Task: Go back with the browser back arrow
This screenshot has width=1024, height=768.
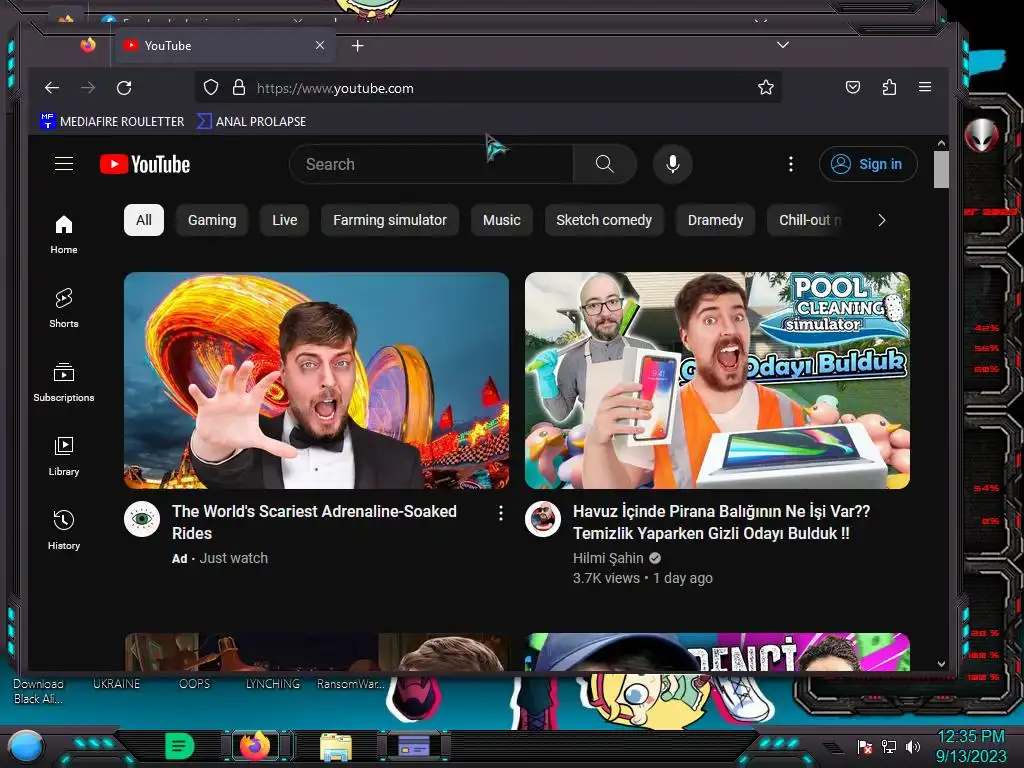Action: 52,88
